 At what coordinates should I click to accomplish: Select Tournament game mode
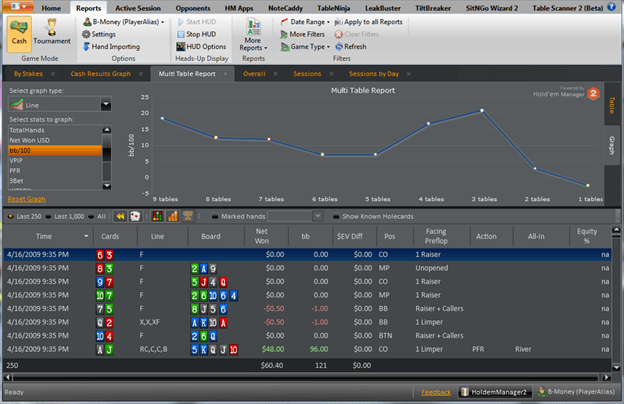[52, 34]
